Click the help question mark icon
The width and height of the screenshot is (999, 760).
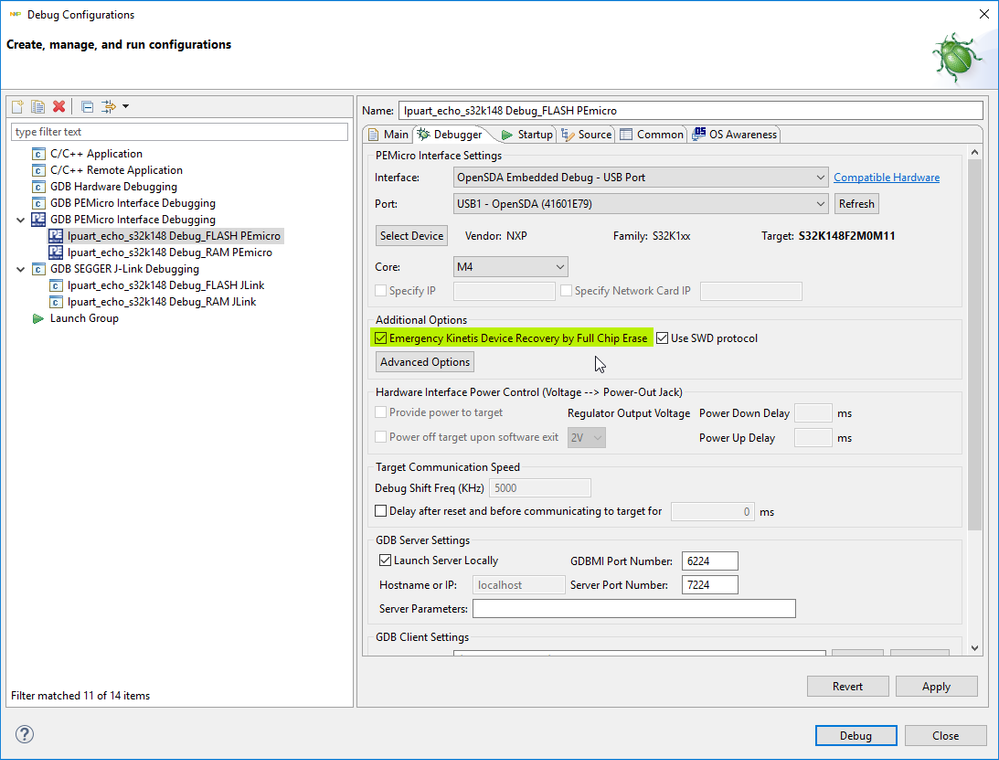(24, 734)
